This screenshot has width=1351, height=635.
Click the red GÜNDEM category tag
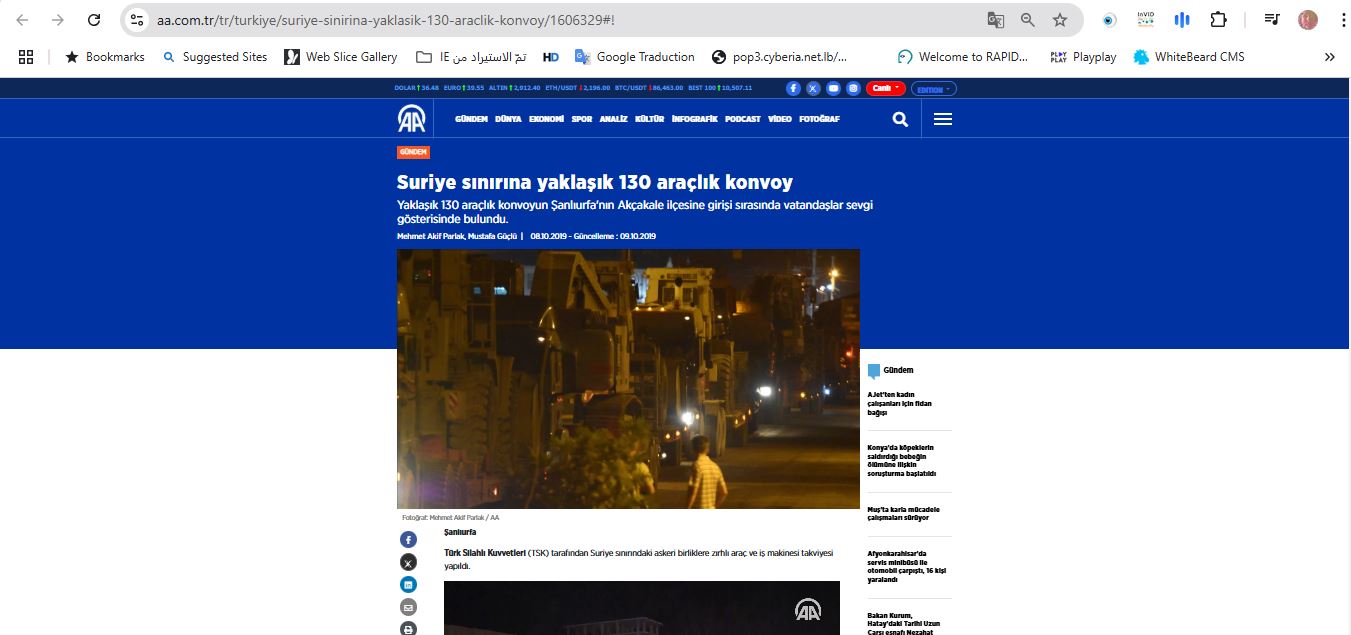click(x=413, y=152)
